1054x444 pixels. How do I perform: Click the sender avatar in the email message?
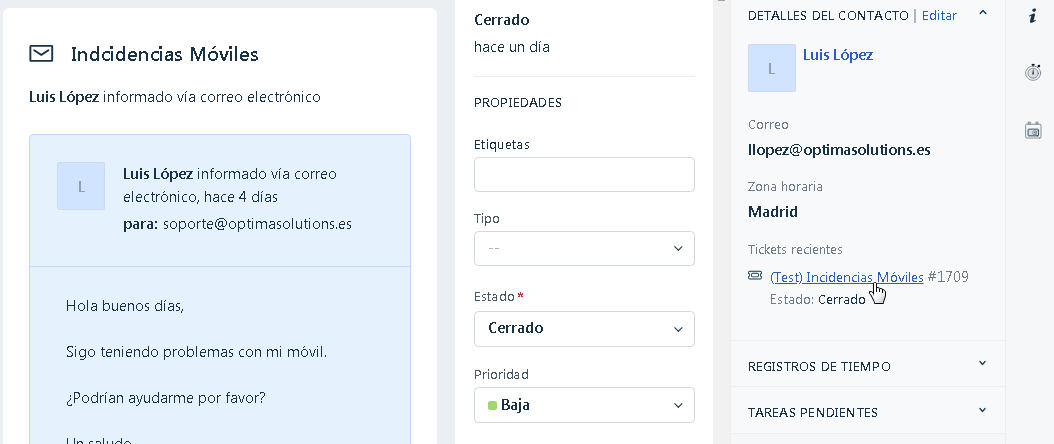coord(81,186)
